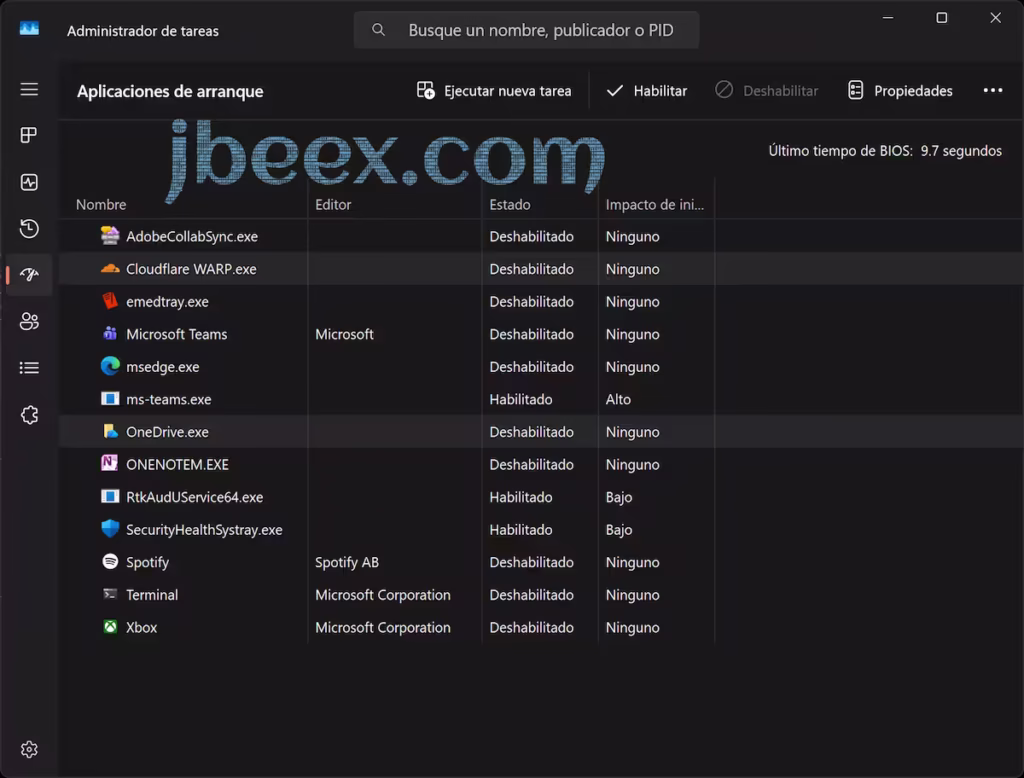1024x778 pixels.
Task: Click the Aplicaciones de arranque heading
Action: coord(170,91)
